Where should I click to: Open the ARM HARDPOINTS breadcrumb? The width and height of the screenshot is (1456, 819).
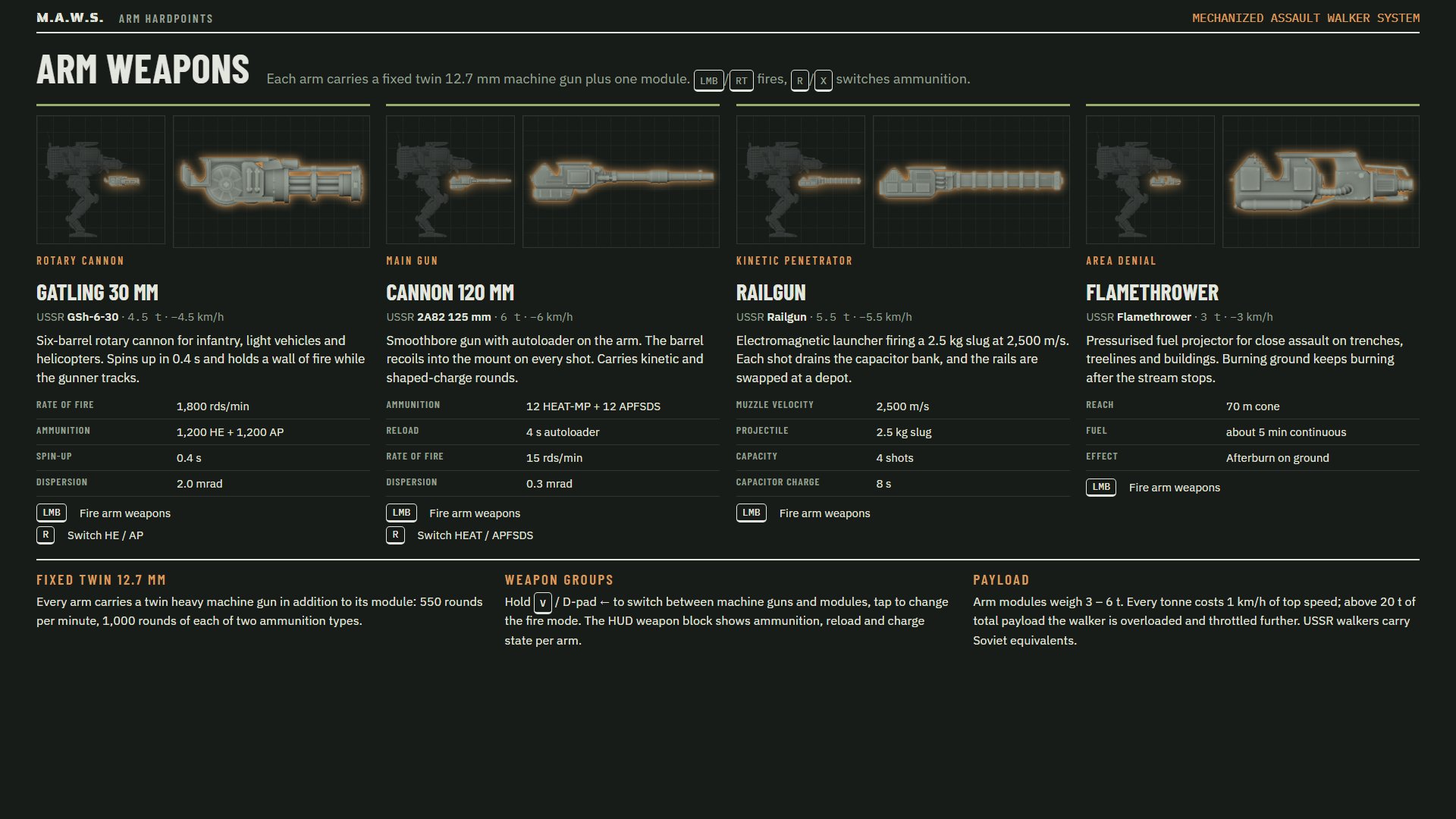(x=165, y=19)
